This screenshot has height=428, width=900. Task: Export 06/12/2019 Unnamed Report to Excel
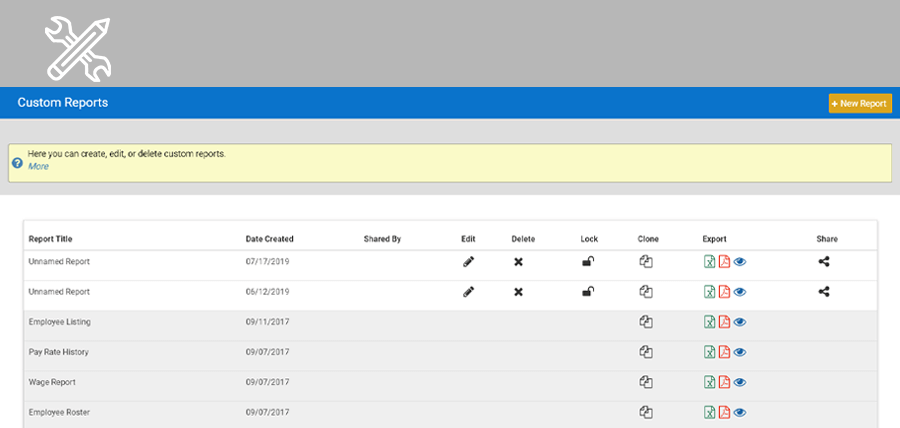(709, 292)
